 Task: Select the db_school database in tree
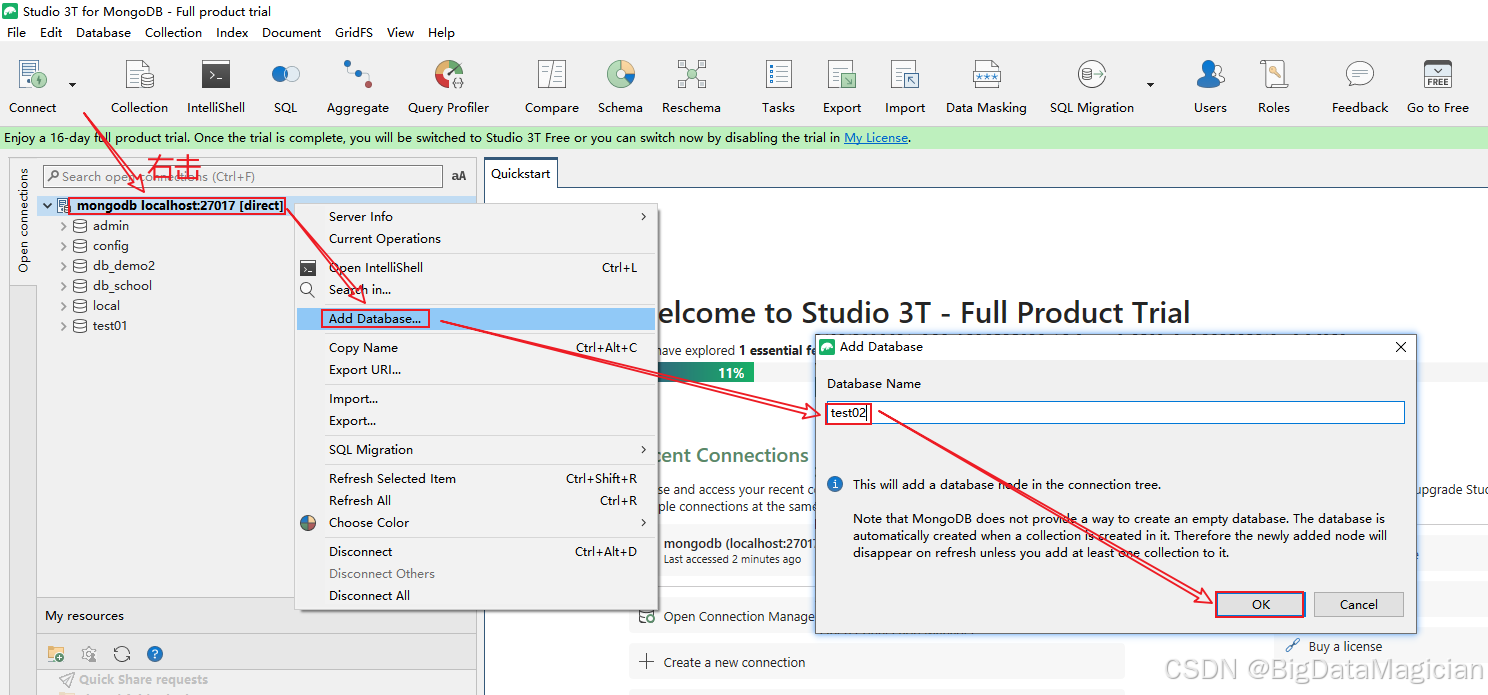click(122, 286)
